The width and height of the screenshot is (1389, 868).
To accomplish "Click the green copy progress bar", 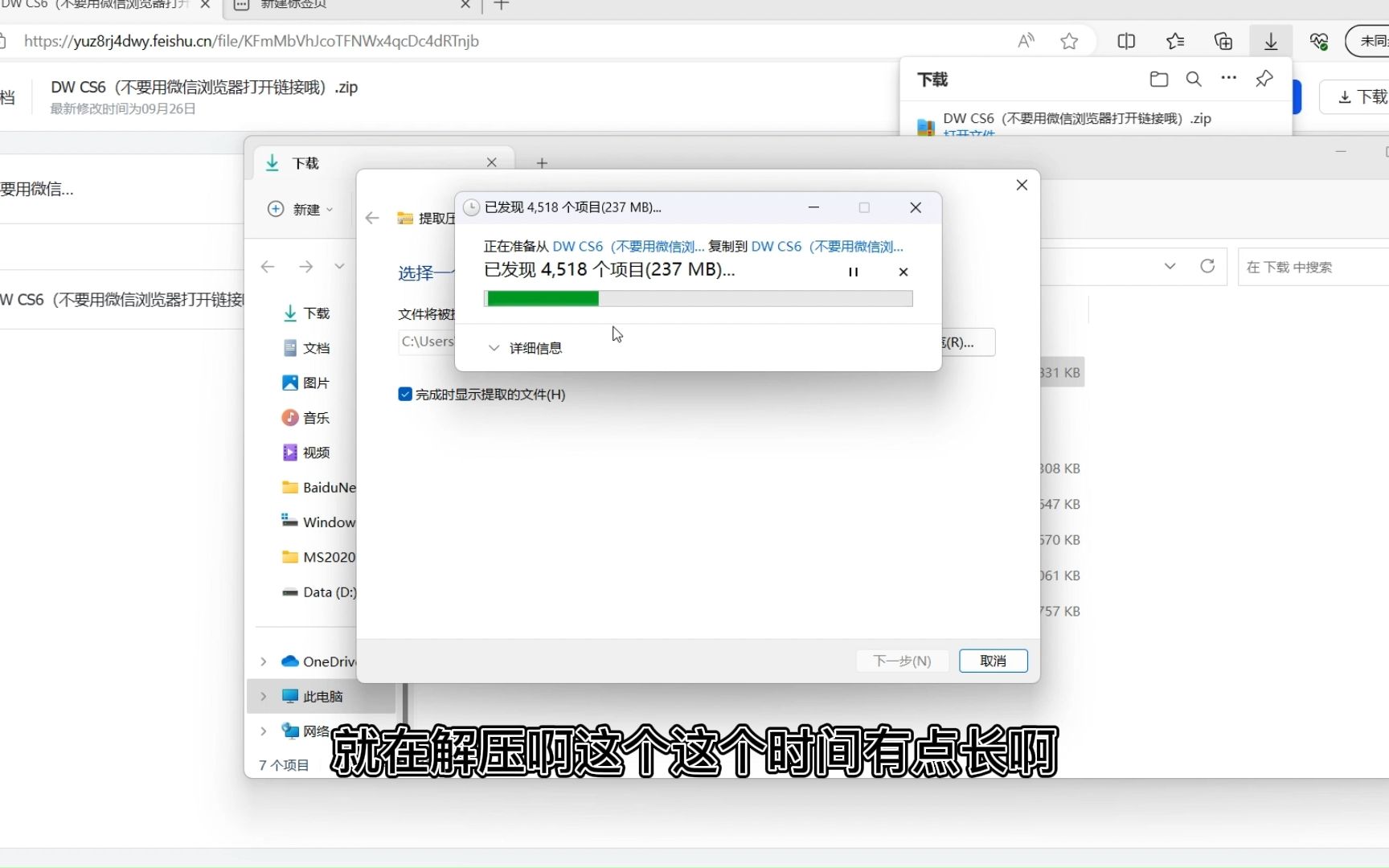I will (x=698, y=299).
